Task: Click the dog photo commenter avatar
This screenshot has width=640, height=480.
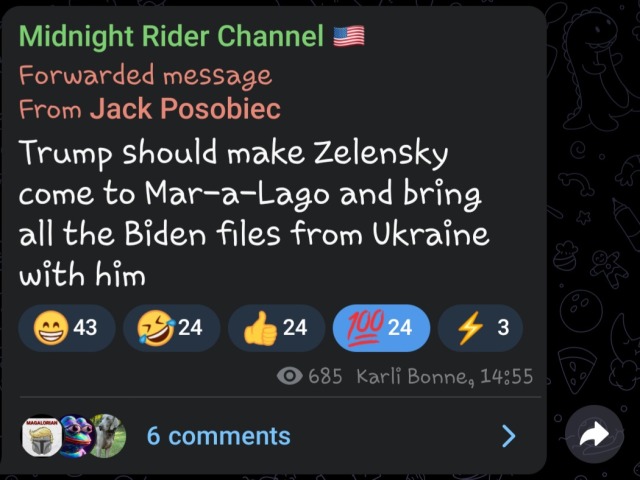Action: tap(108, 436)
